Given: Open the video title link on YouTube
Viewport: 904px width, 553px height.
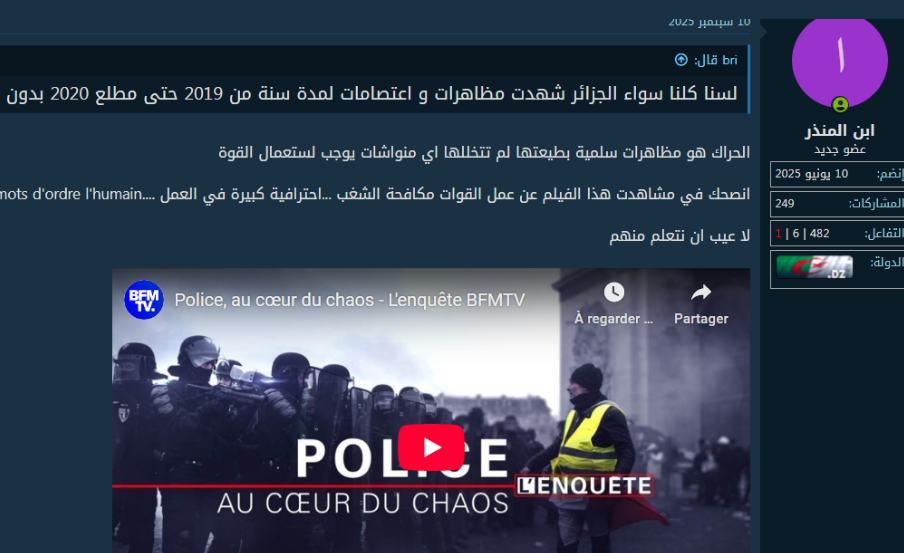Looking at the screenshot, I should pos(349,300).
